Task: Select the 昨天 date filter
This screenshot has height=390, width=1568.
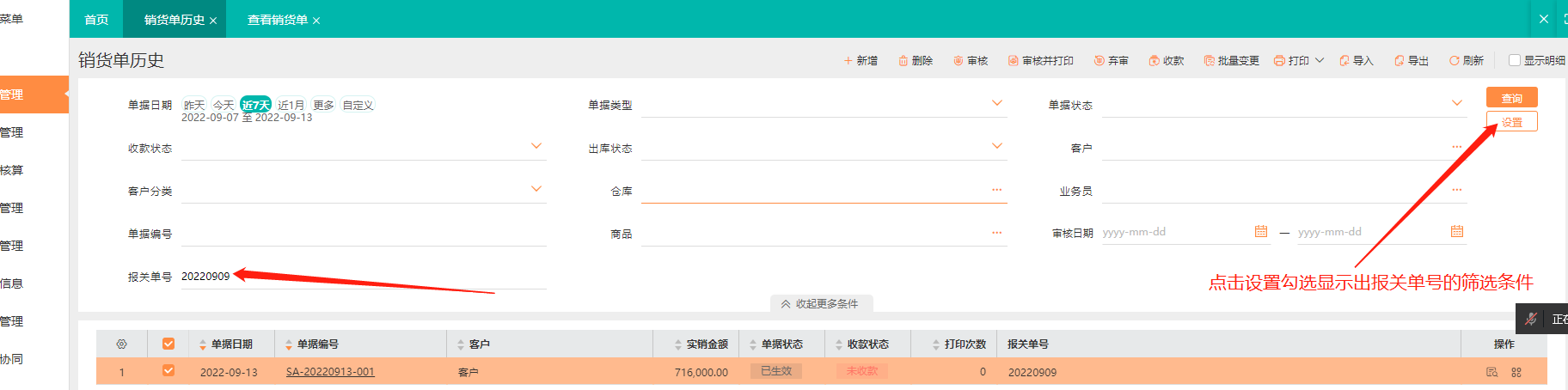Action: (x=194, y=105)
